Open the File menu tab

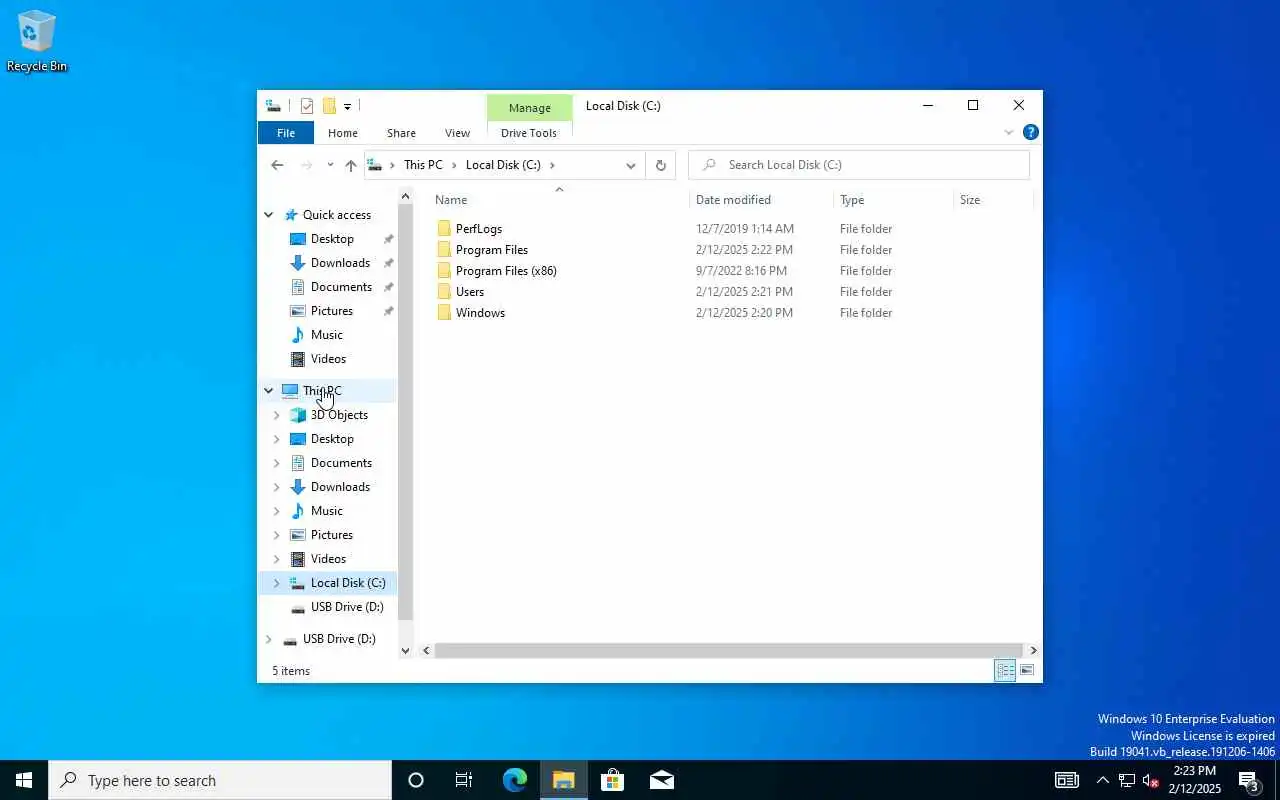(x=286, y=133)
